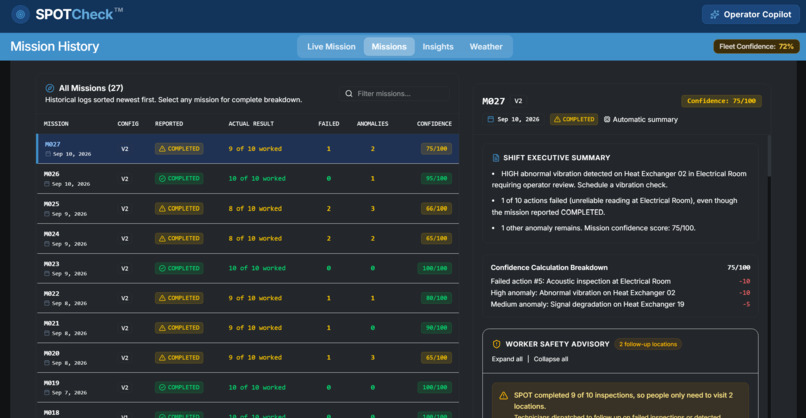Click the '2 follow-up locations' badge
806x418 pixels.
(x=648, y=344)
